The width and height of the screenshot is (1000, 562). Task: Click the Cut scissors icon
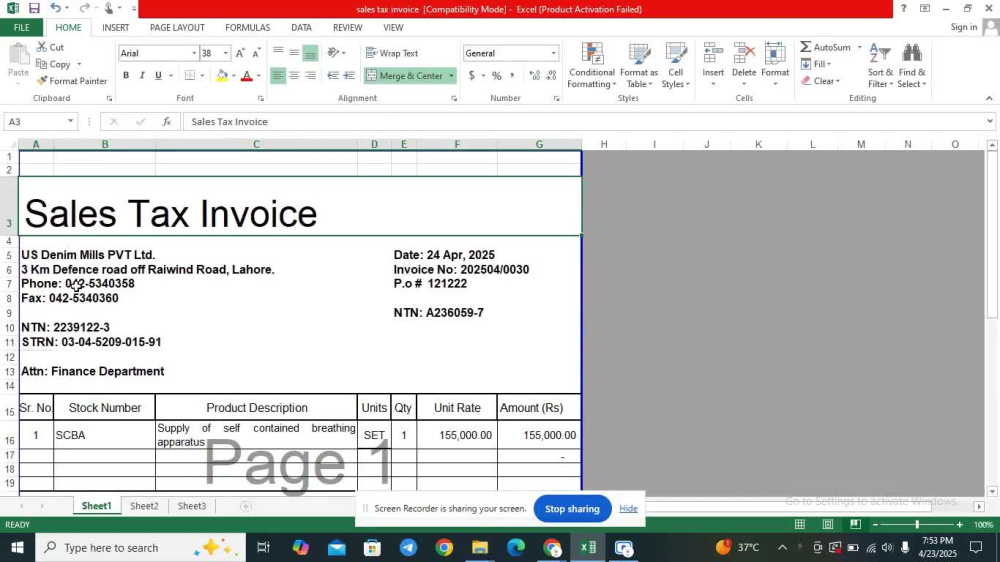pyautogui.click(x=41, y=47)
